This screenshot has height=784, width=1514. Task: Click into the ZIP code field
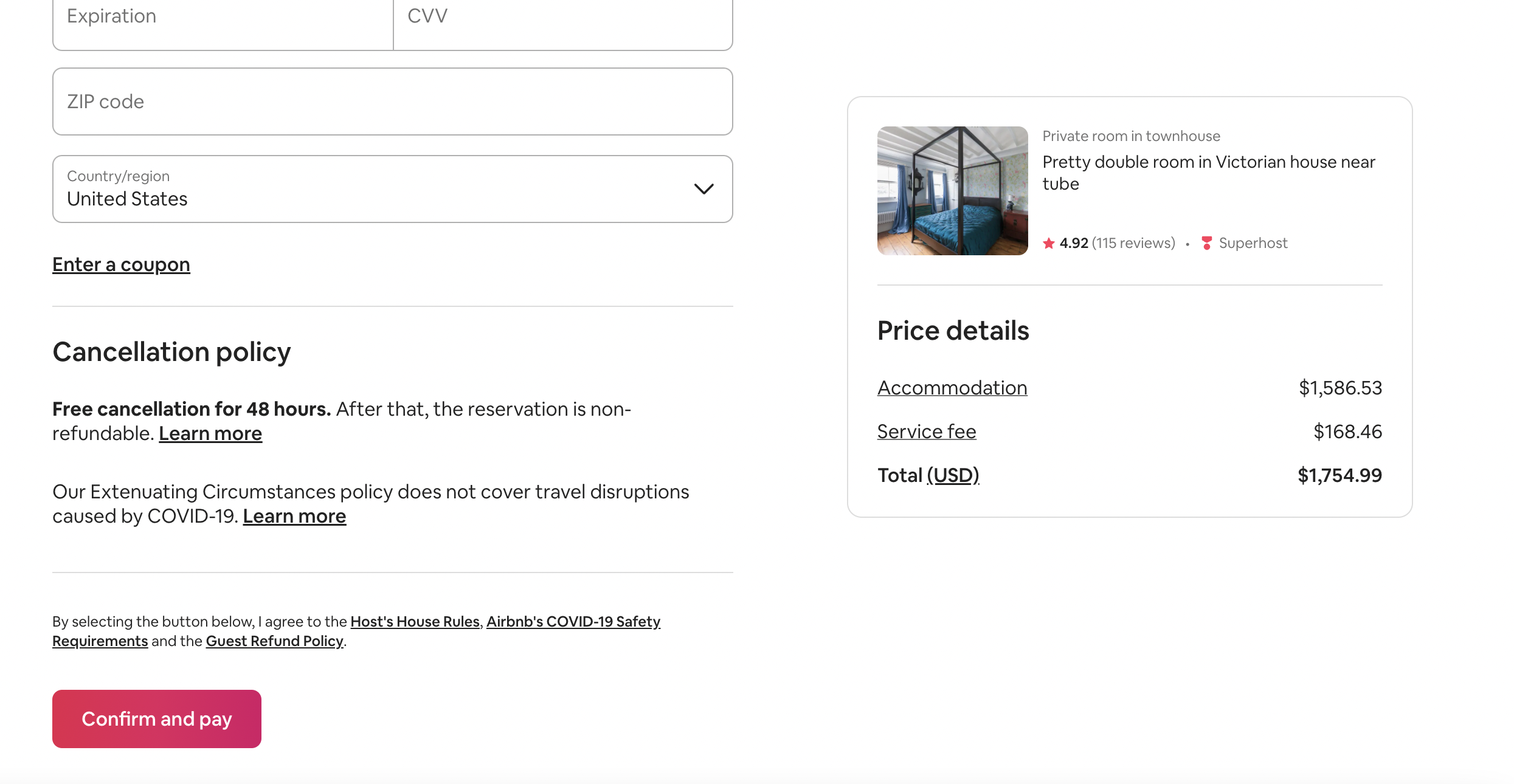coord(392,101)
